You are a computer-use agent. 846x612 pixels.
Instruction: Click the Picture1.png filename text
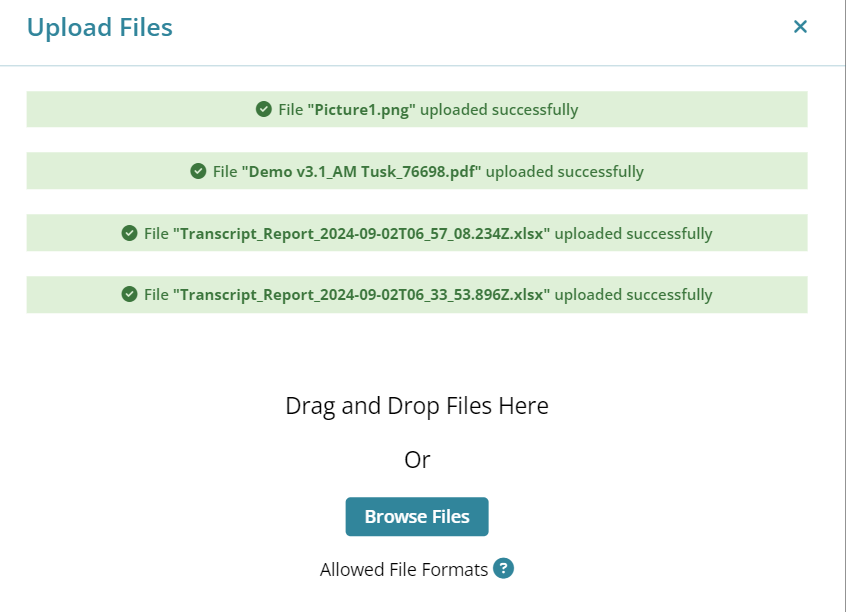[361, 110]
